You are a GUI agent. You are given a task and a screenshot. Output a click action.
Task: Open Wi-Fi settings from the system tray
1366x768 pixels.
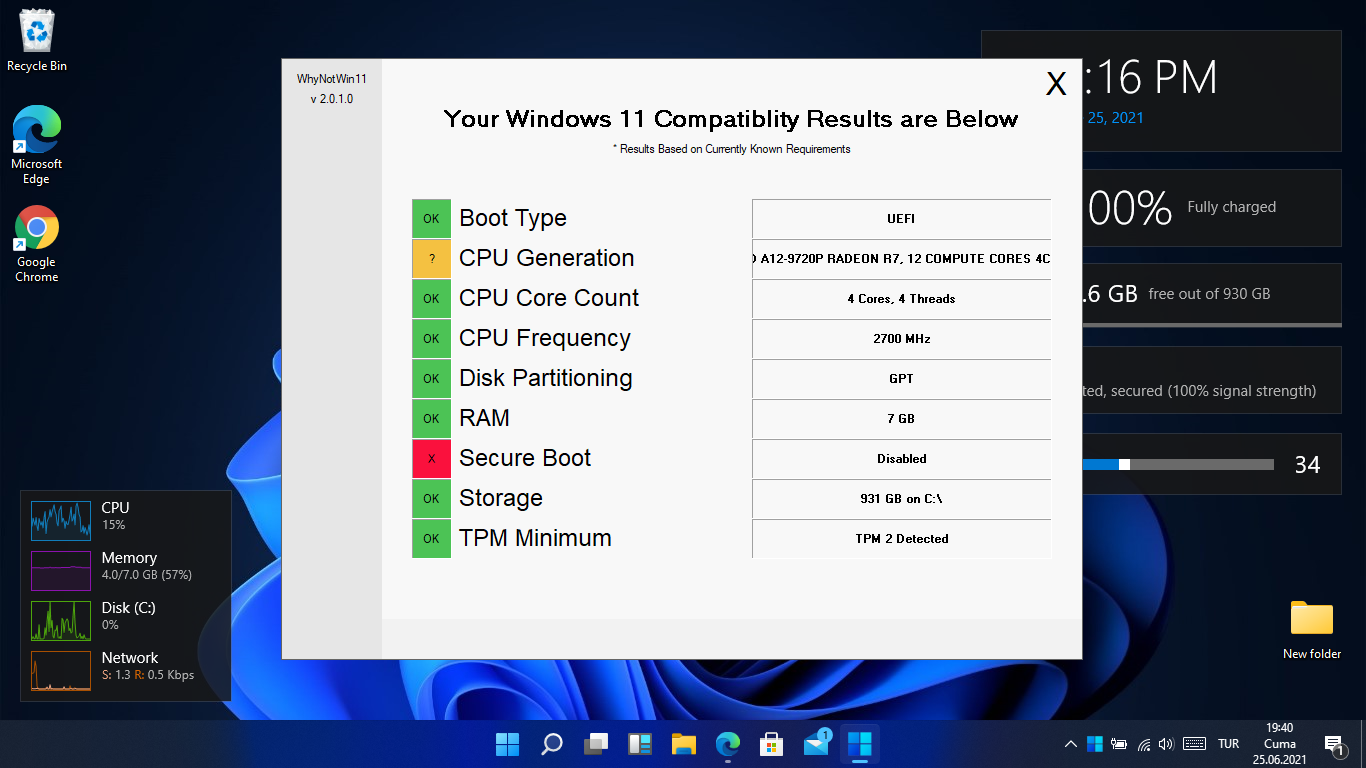(1143, 744)
